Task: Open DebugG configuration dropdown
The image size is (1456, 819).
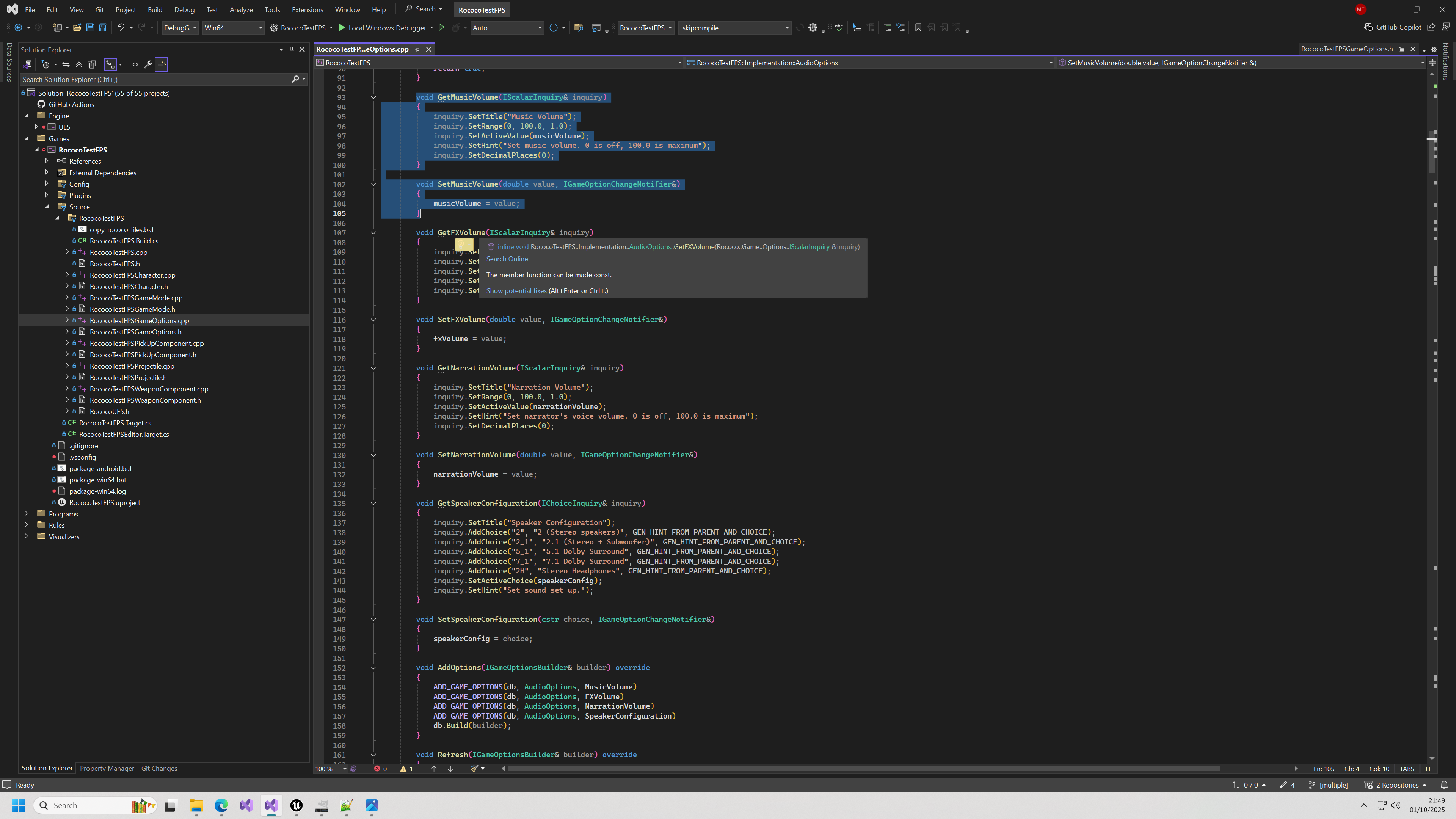Action: 180,27
